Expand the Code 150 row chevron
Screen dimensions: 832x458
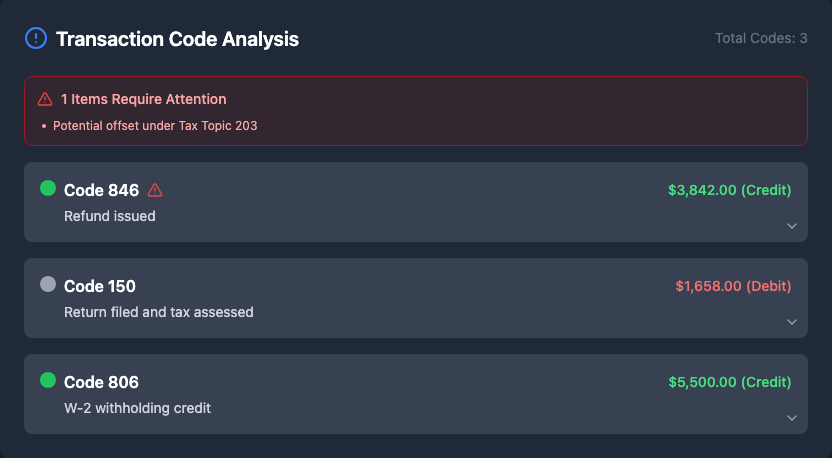[792, 322]
